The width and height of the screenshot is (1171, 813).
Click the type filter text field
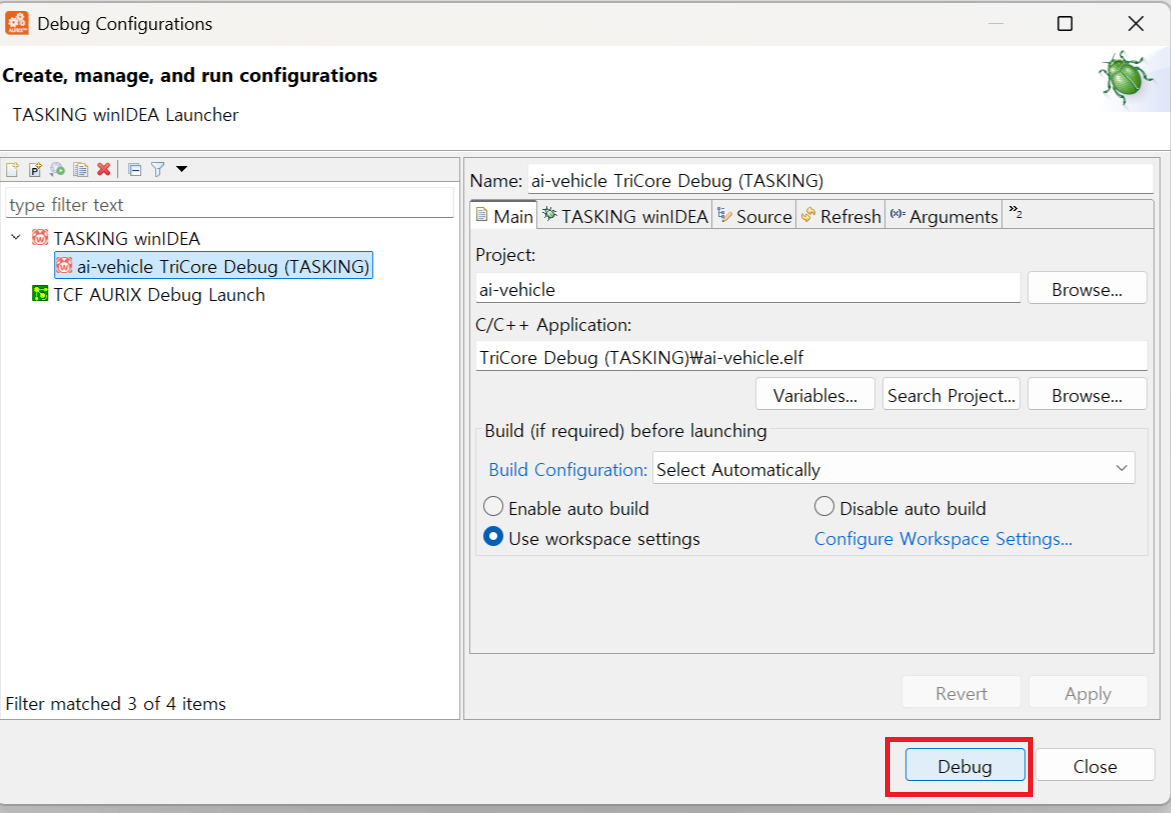[x=229, y=204]
